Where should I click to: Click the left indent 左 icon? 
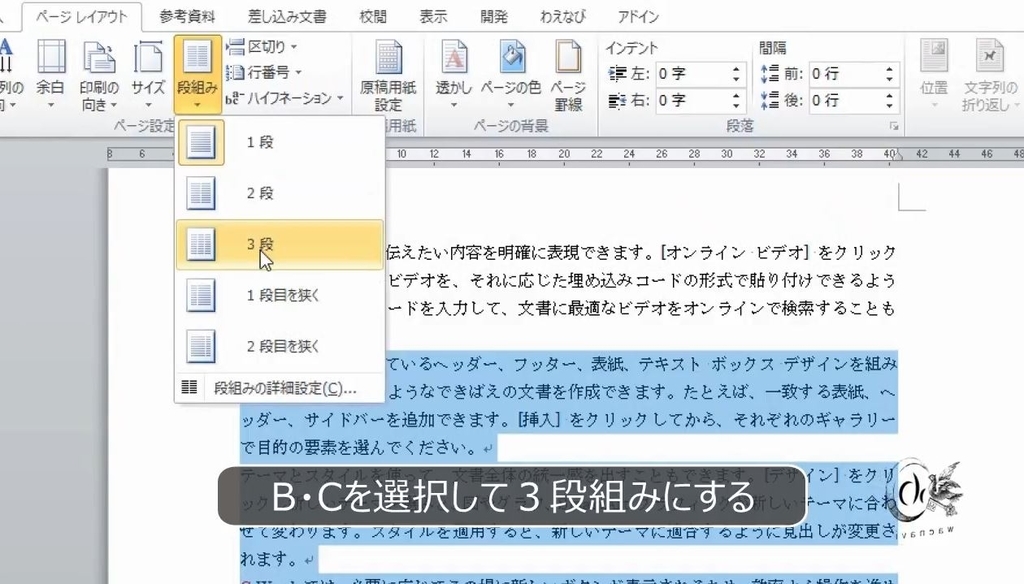(x=617, y=74)
